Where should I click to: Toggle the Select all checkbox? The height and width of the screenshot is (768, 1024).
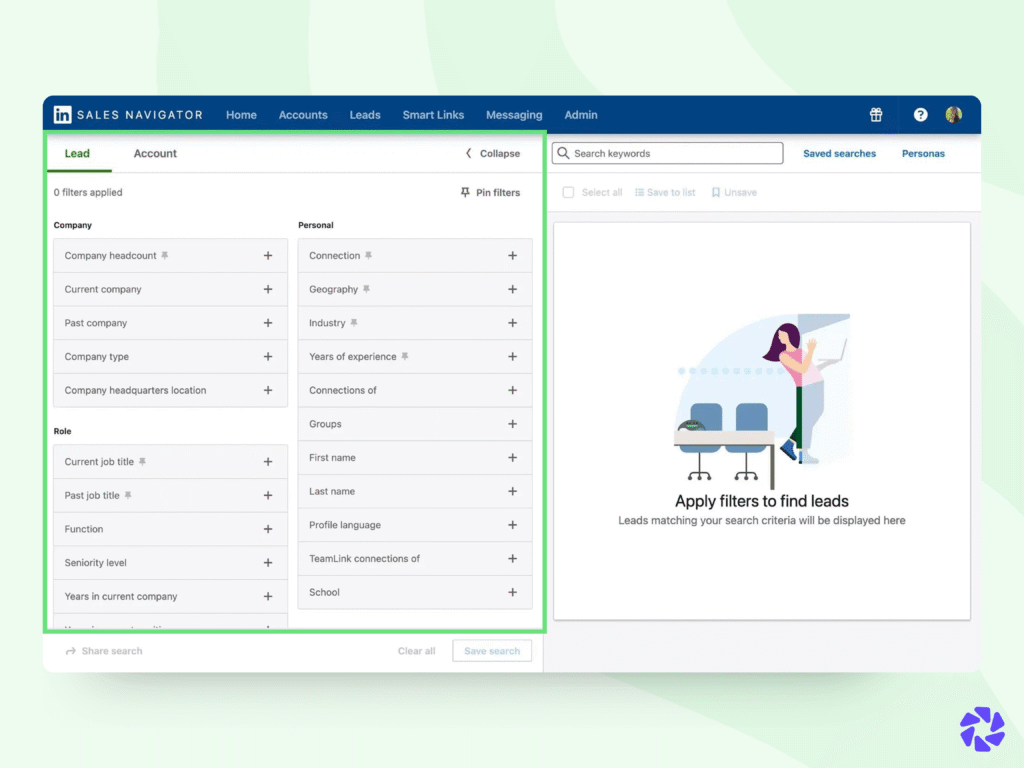[568, 191]
